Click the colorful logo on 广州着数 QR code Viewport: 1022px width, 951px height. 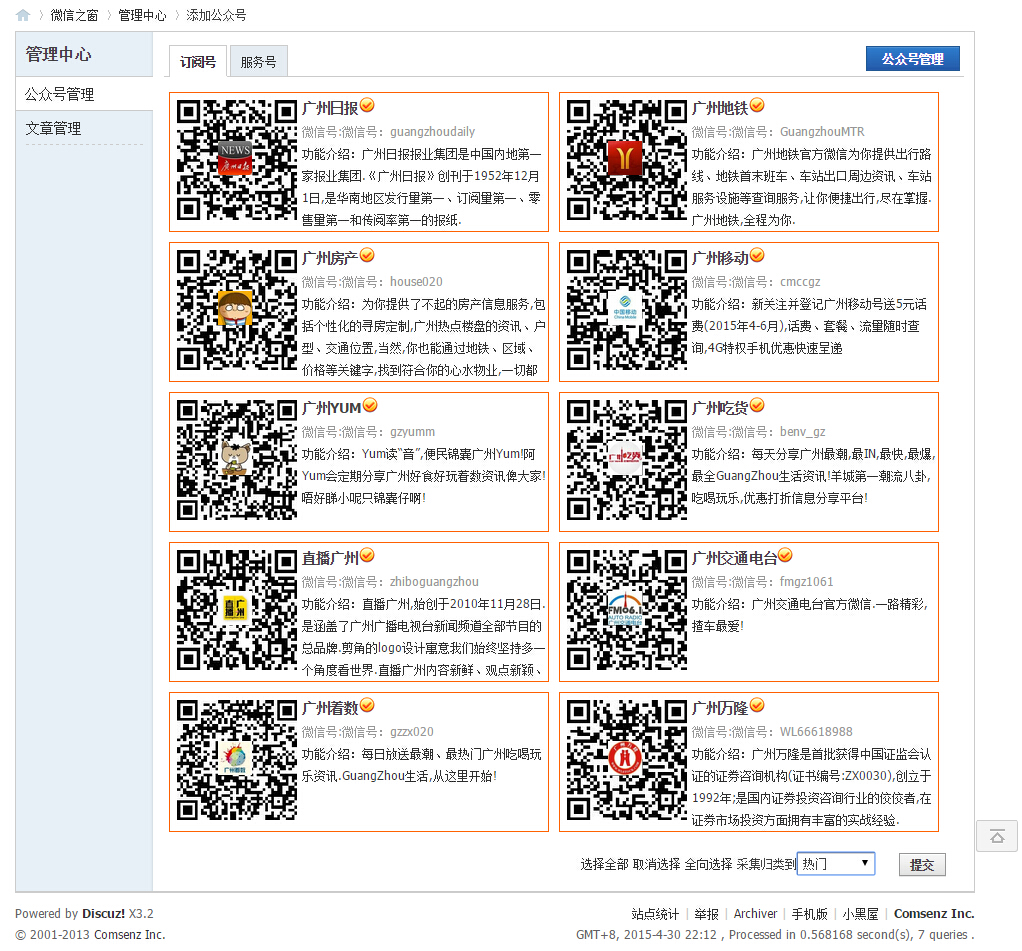click(234, 760)
